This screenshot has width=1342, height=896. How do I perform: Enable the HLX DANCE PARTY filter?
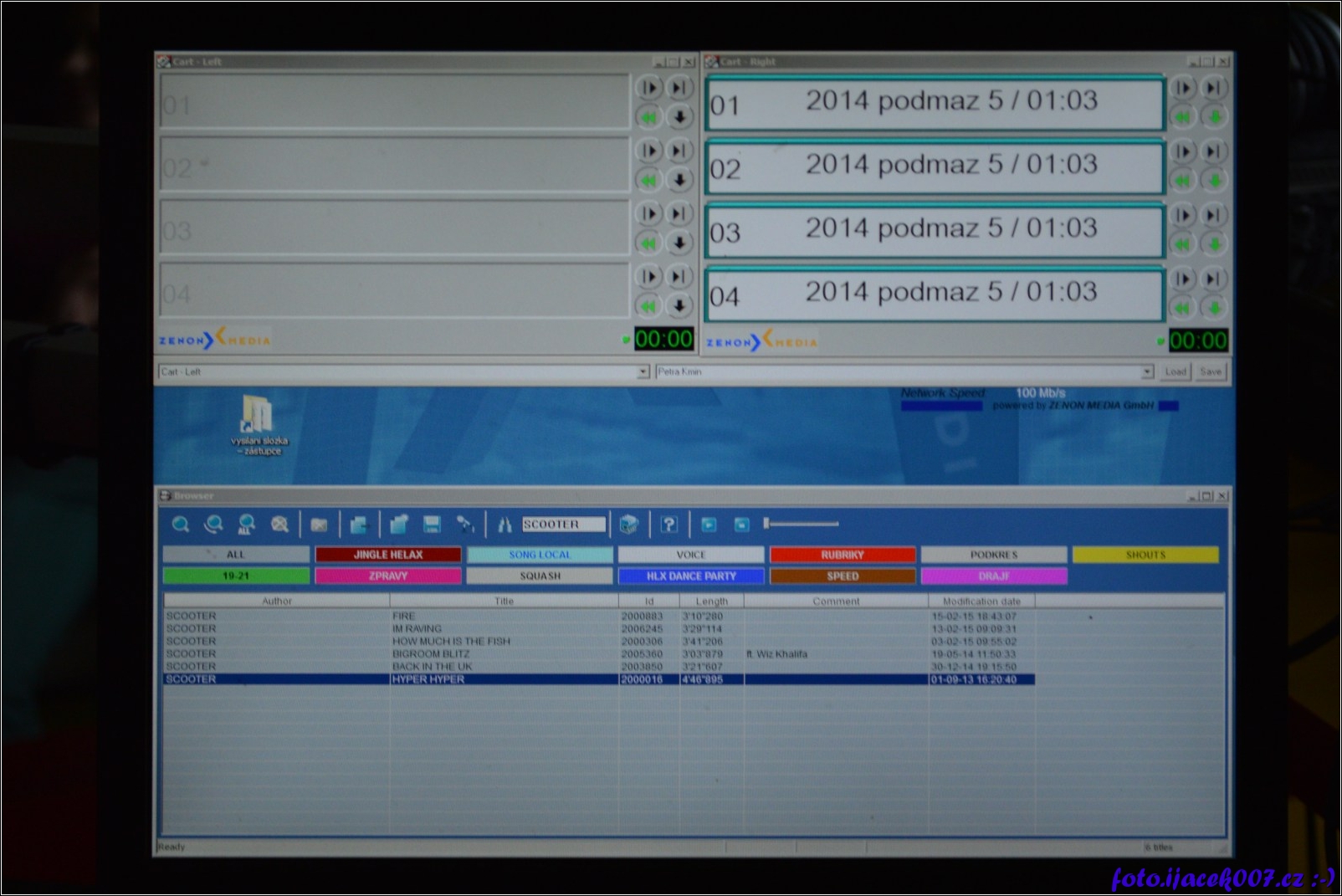(x=690, y=576)
